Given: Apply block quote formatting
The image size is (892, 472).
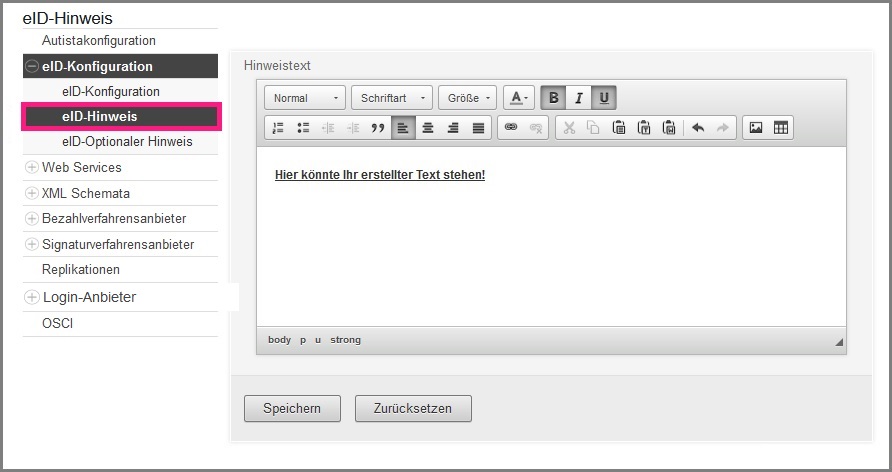Looking at the screenshot, I should [x=378, y=128].
